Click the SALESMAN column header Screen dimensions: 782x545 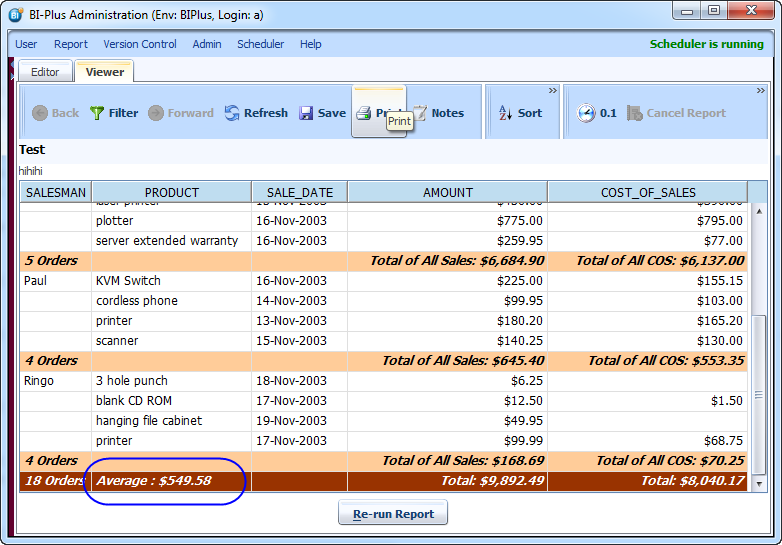(x=56, y=192)
